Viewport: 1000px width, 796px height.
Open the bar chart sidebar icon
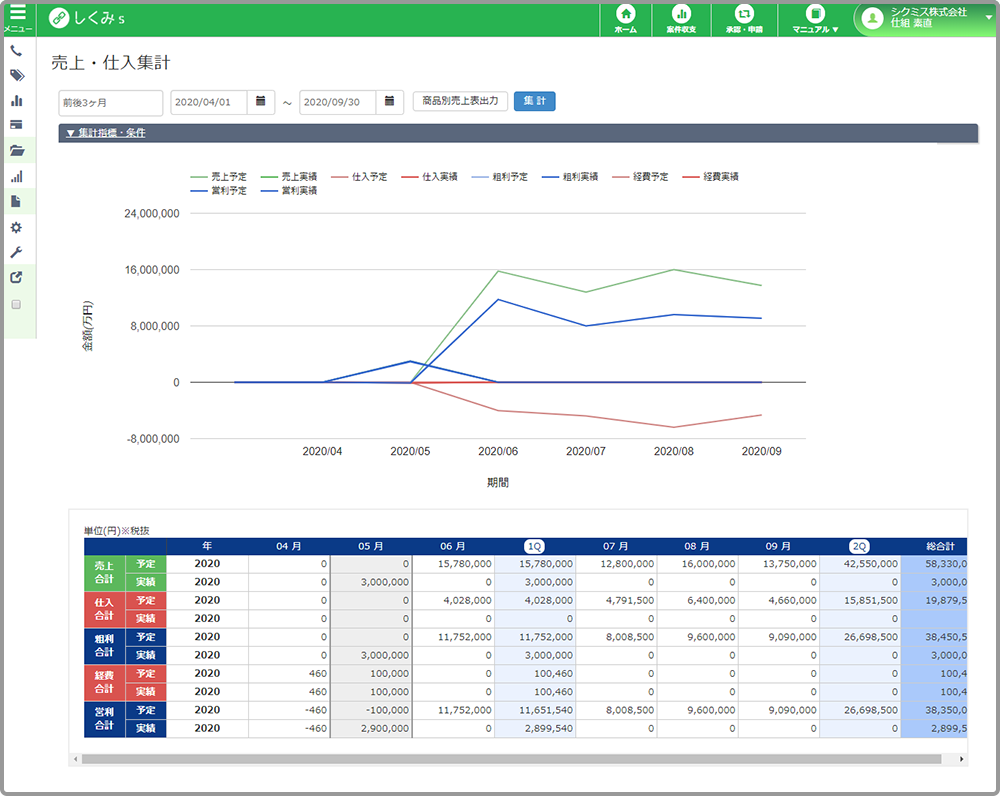click(x=17, y=101)
